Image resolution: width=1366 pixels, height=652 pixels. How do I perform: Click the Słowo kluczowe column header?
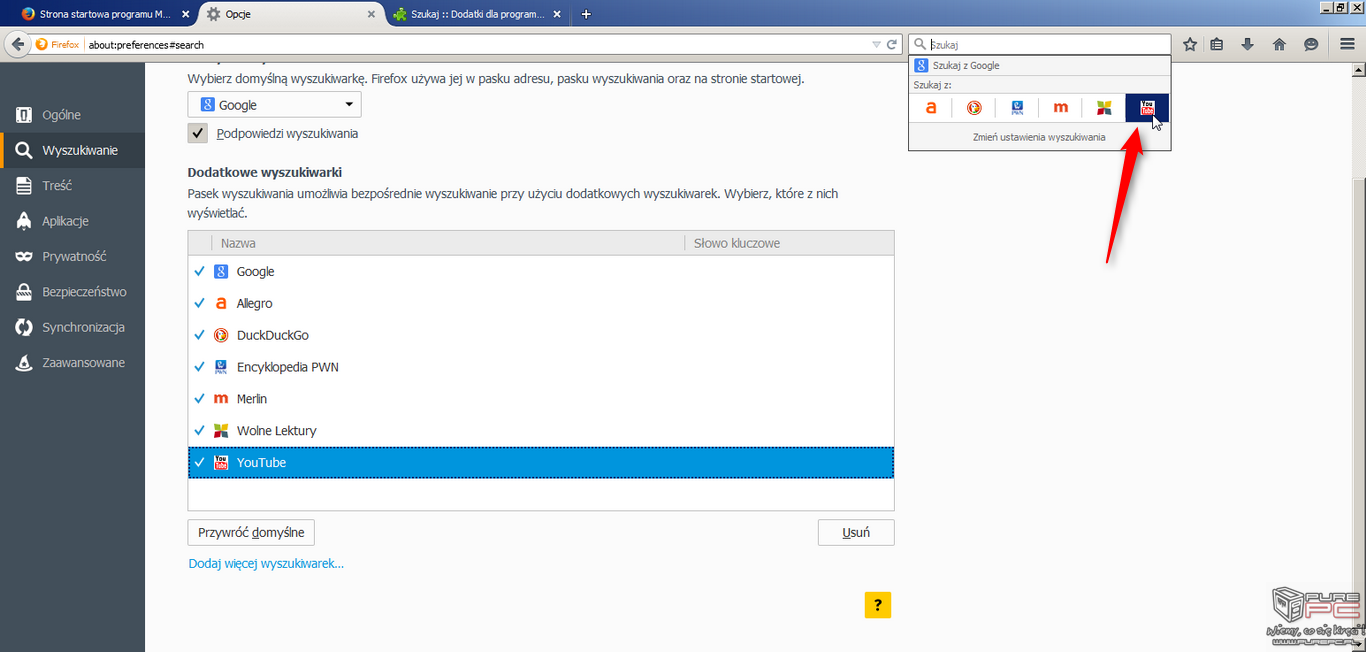(x=789, y=243)
